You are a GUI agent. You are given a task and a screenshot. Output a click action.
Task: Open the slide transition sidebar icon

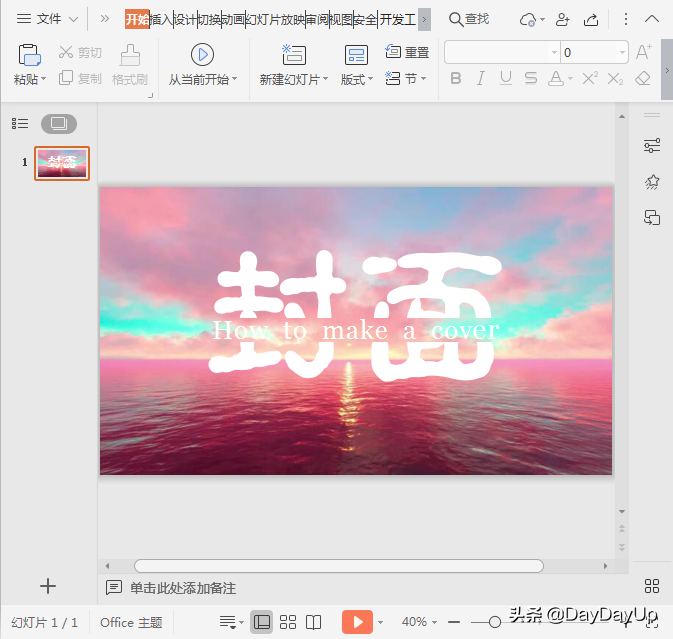tap(652, 218)
